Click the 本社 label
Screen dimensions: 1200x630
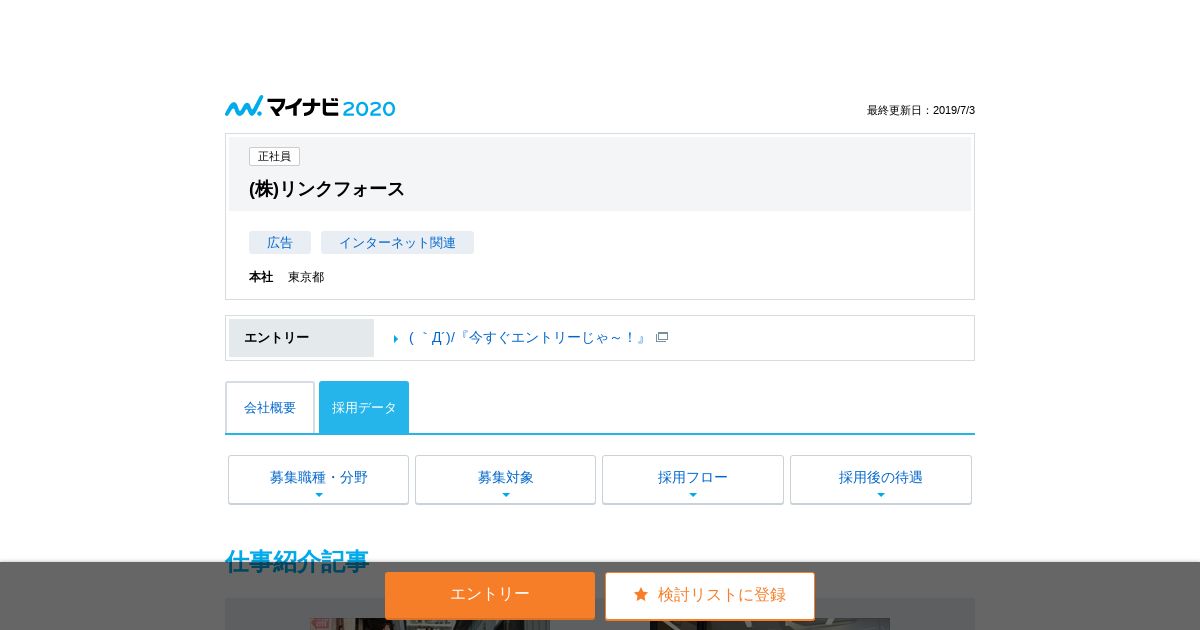tap(261, 277)
